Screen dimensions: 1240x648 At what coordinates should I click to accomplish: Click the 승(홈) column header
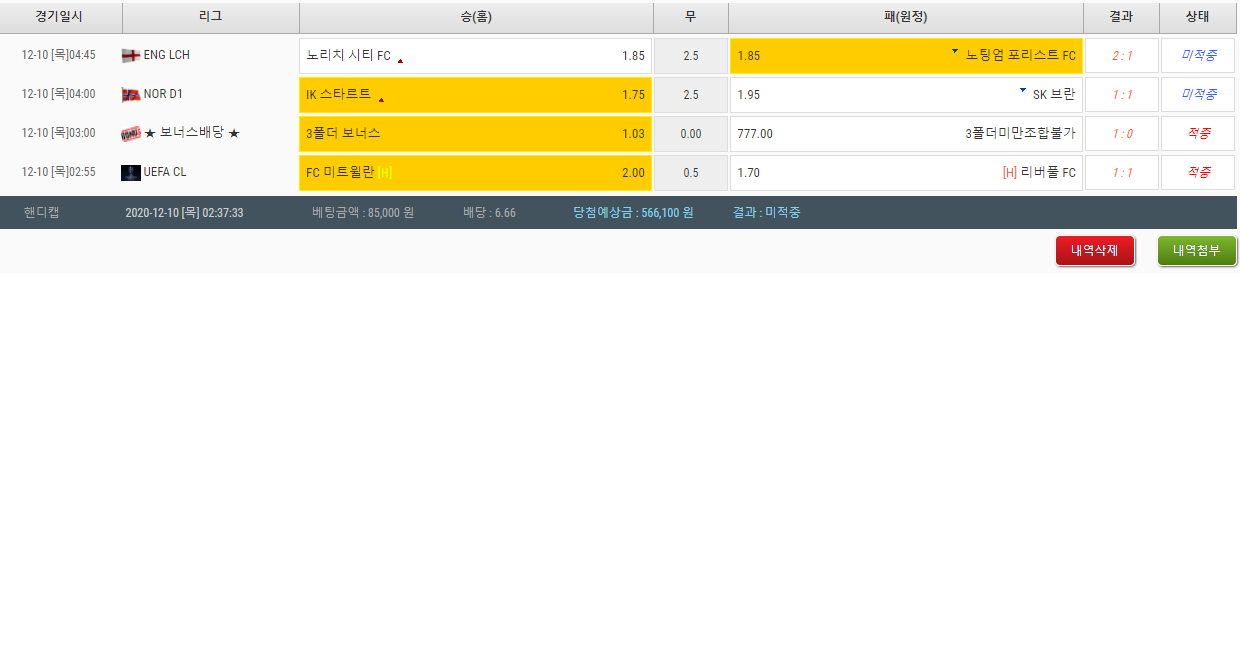[x=476, y=17]
